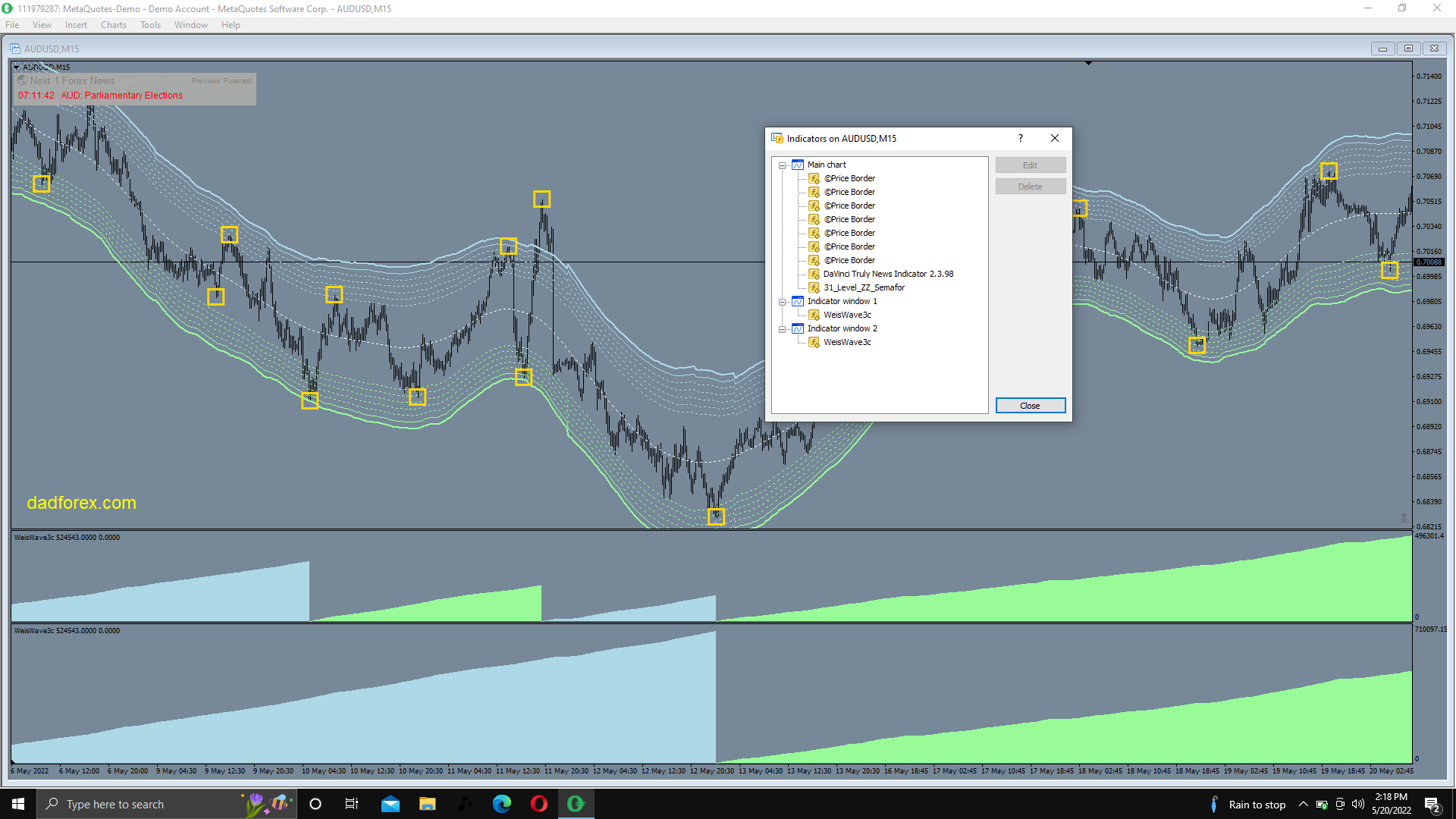1456x819 pixels.
Task: Click the Close button in dialog
Action: click(x=1030, y=406)
